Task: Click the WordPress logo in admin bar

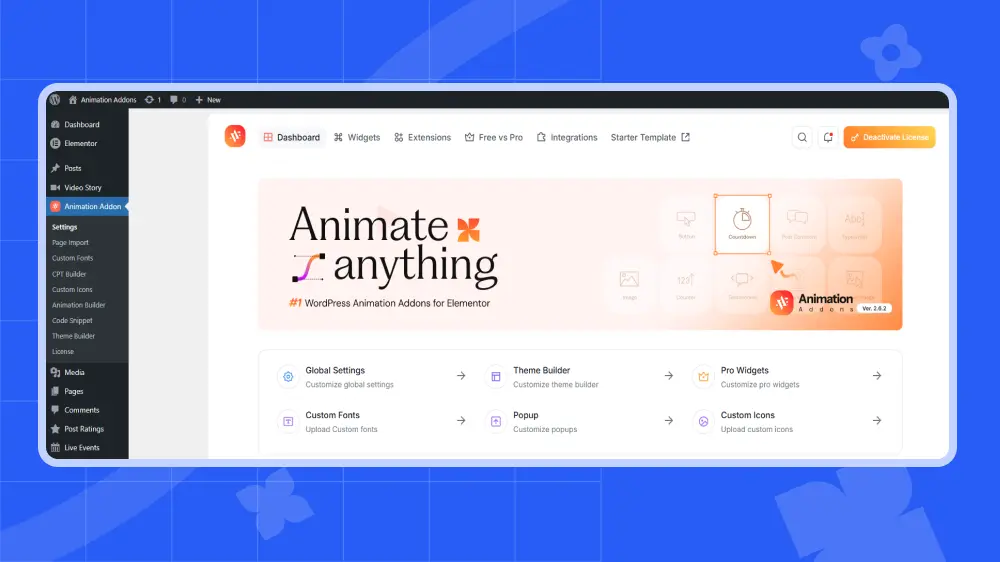Action: (x=55, y=100)
